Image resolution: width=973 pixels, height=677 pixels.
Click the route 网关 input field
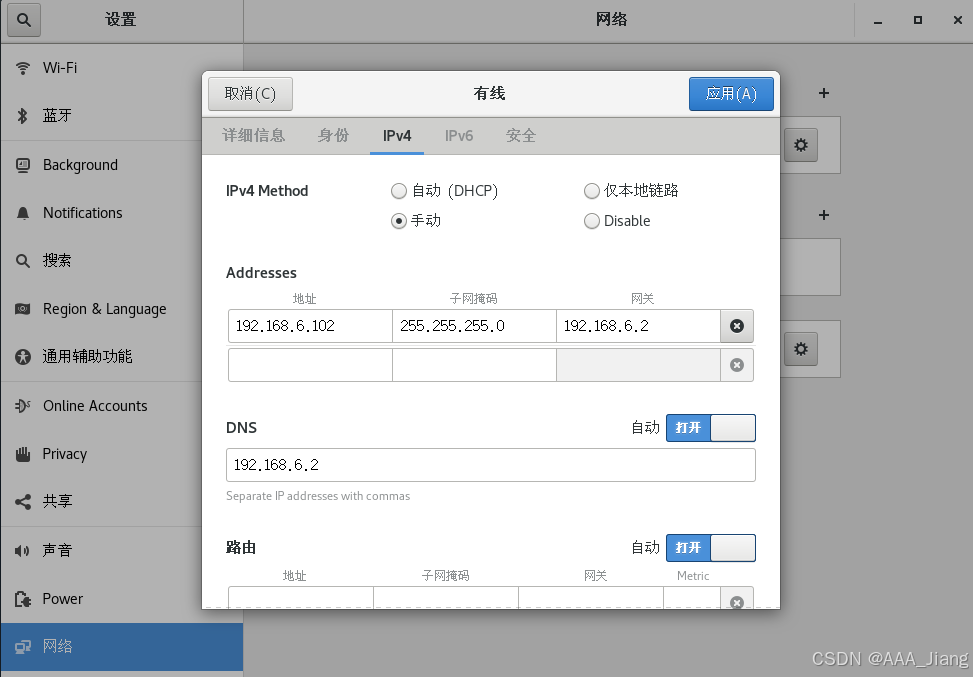pyautogui.click(x=591, y=598)
